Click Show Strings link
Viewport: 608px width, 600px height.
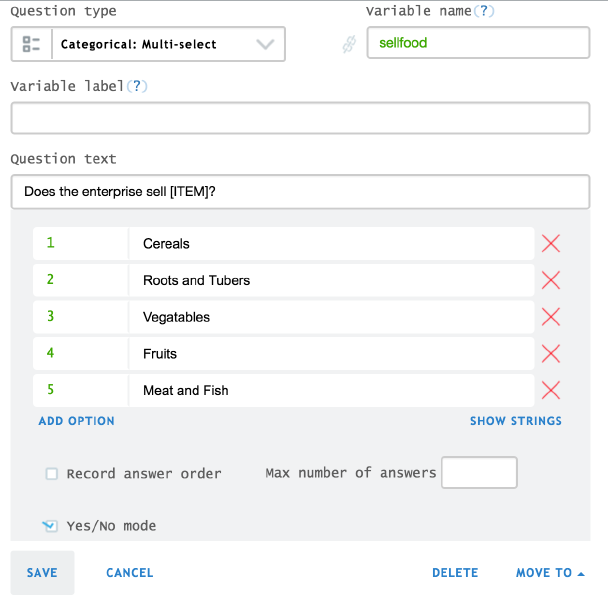516,421
